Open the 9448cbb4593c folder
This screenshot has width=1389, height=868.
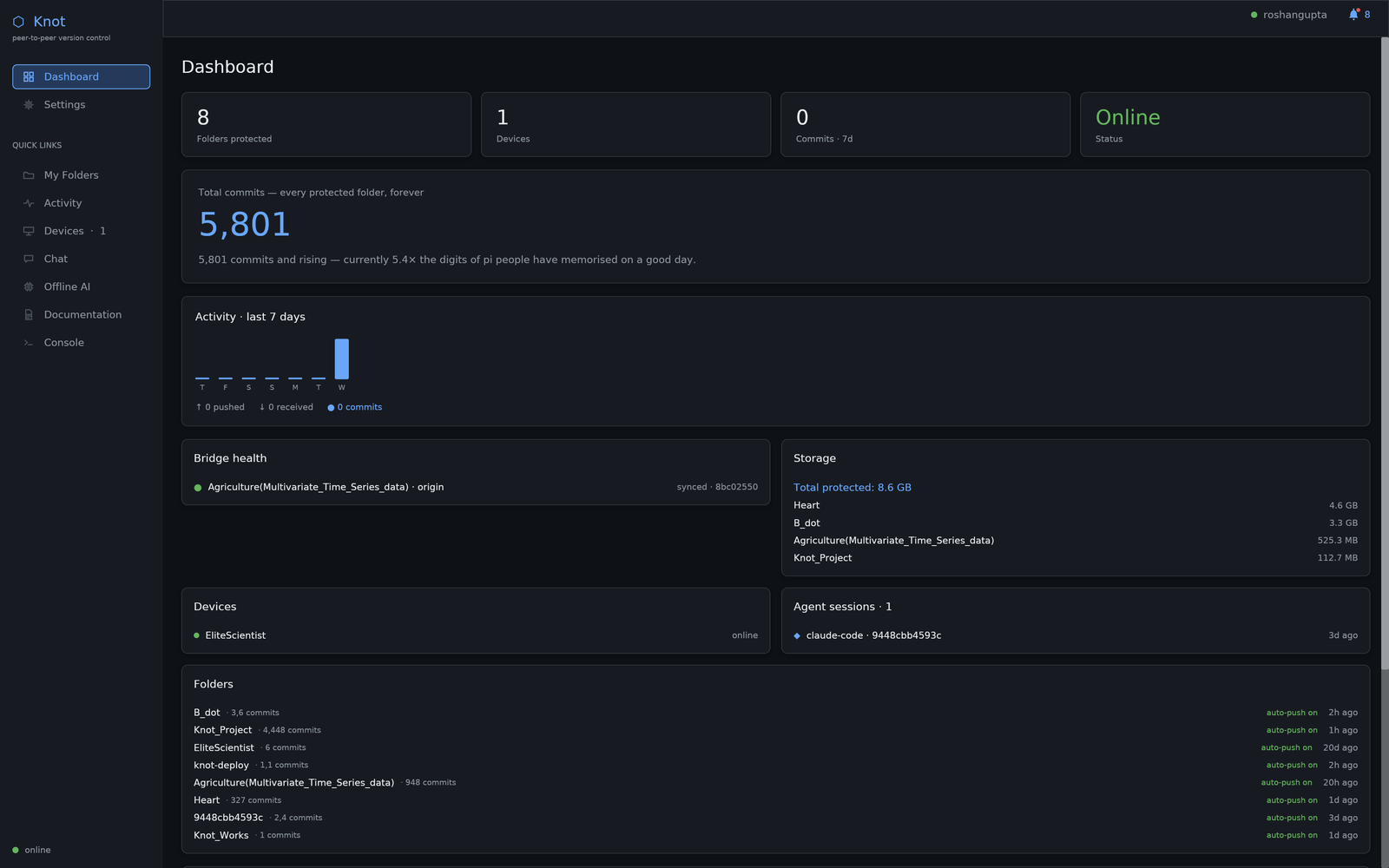pos(228,818)
